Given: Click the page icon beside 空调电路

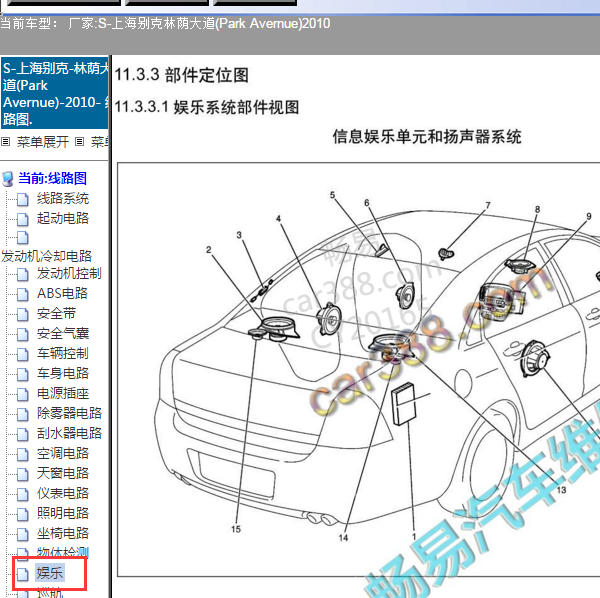Looking at the screenshot, I should pyautogui.click(x=23, y=454).
